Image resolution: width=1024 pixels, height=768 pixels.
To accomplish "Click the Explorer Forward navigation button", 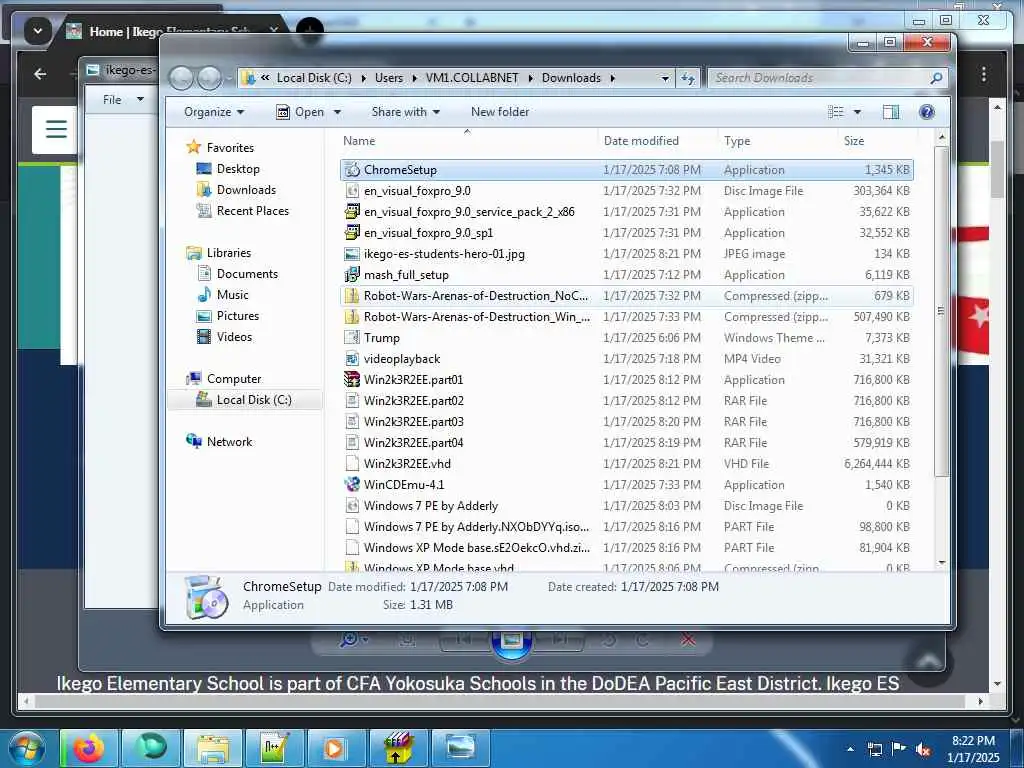I will (209, 78).
